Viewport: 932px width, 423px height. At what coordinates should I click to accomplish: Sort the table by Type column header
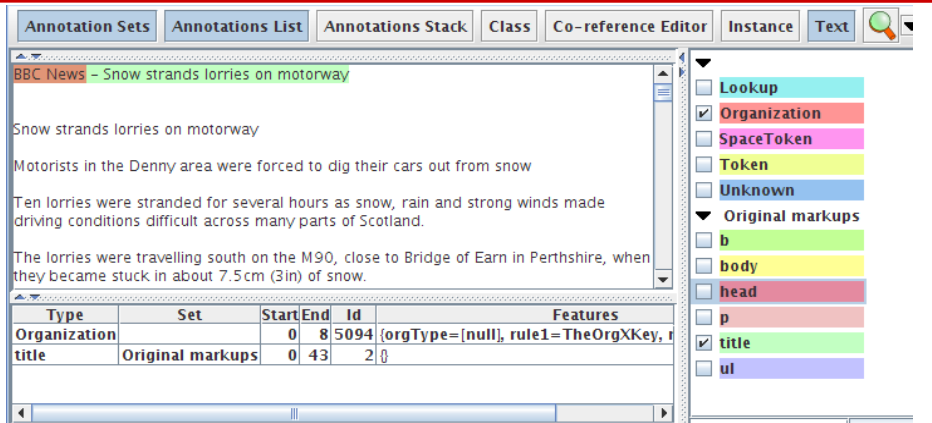(65, 315)
